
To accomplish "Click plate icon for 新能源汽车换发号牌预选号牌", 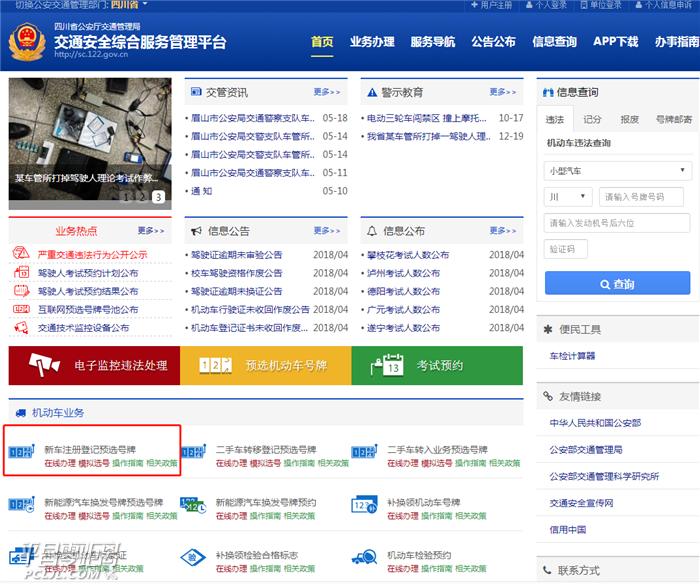I will pyautogui.click(x=21, y=504).
